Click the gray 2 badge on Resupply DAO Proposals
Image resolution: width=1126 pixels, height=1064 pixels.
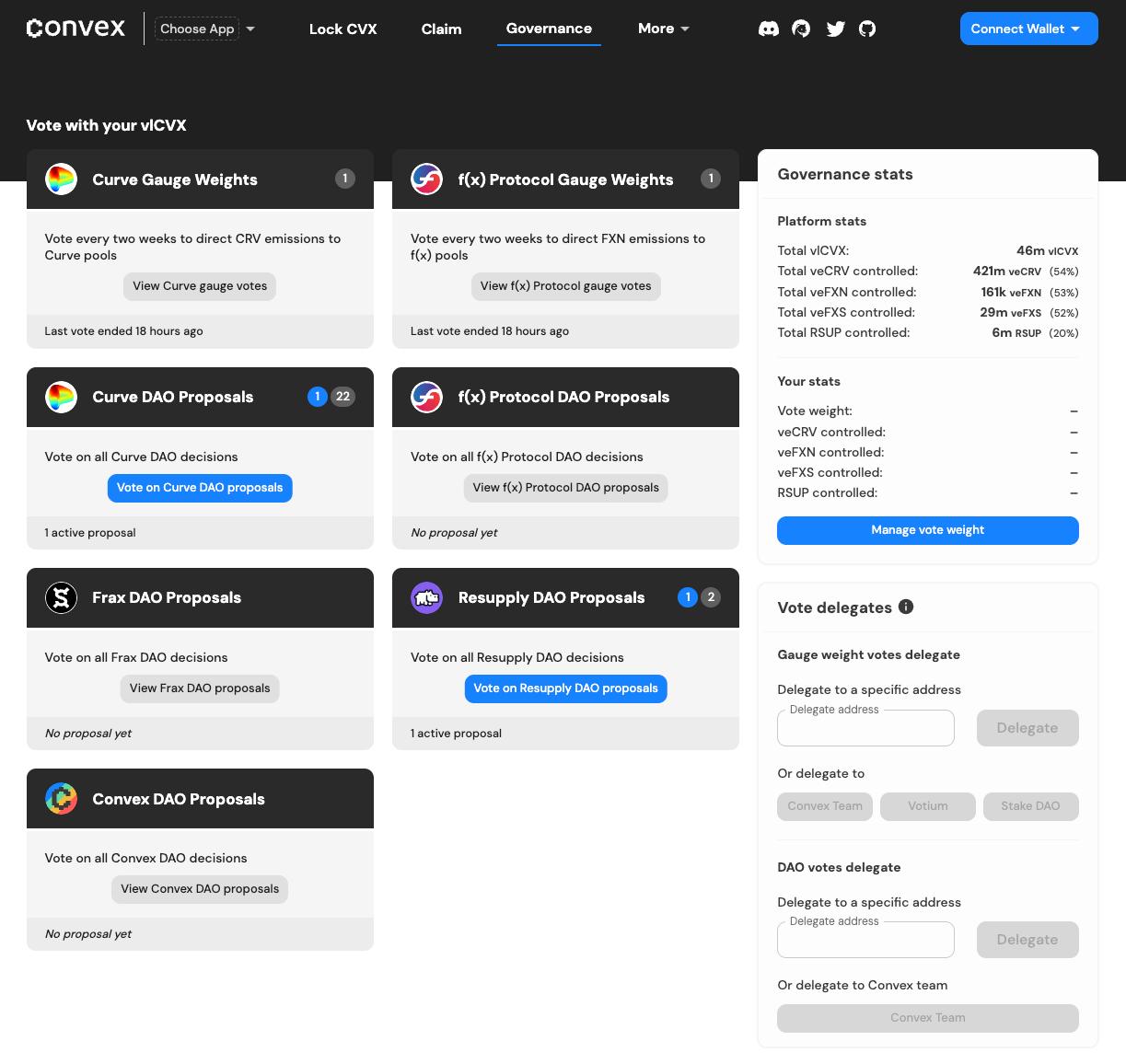711,597
